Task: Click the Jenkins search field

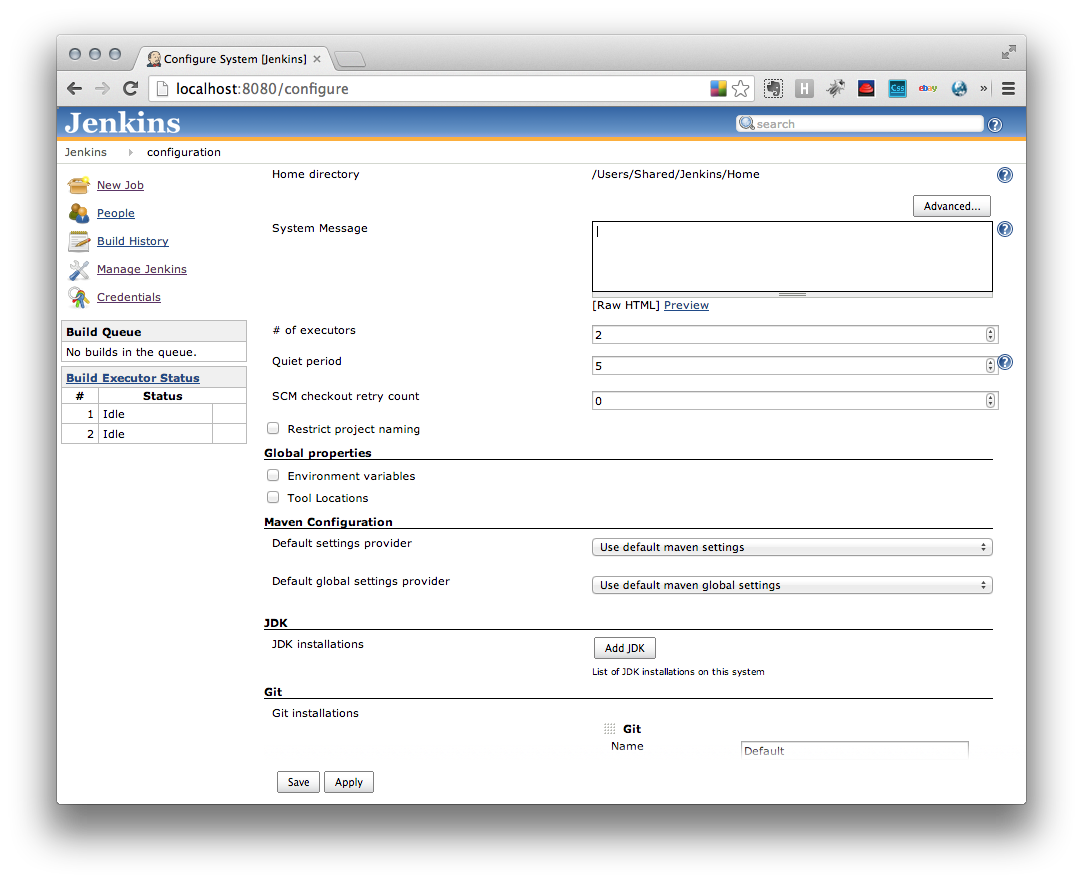Action: pyautogui.click(x=859, y=124)
